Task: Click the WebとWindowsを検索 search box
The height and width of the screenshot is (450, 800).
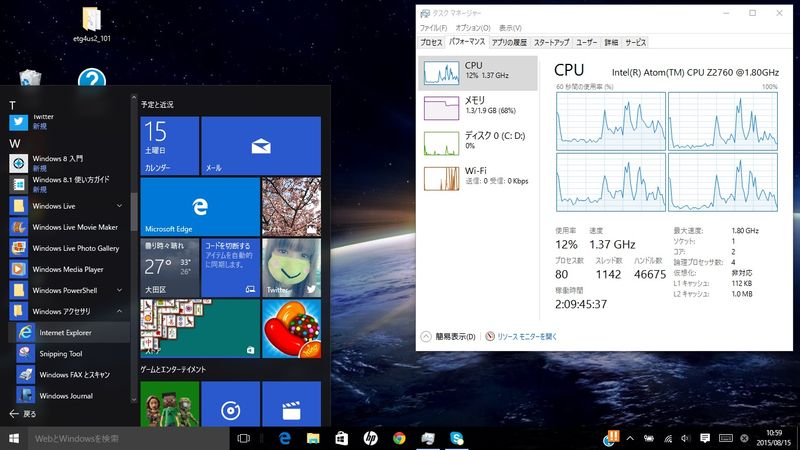Action: point(127,438)
